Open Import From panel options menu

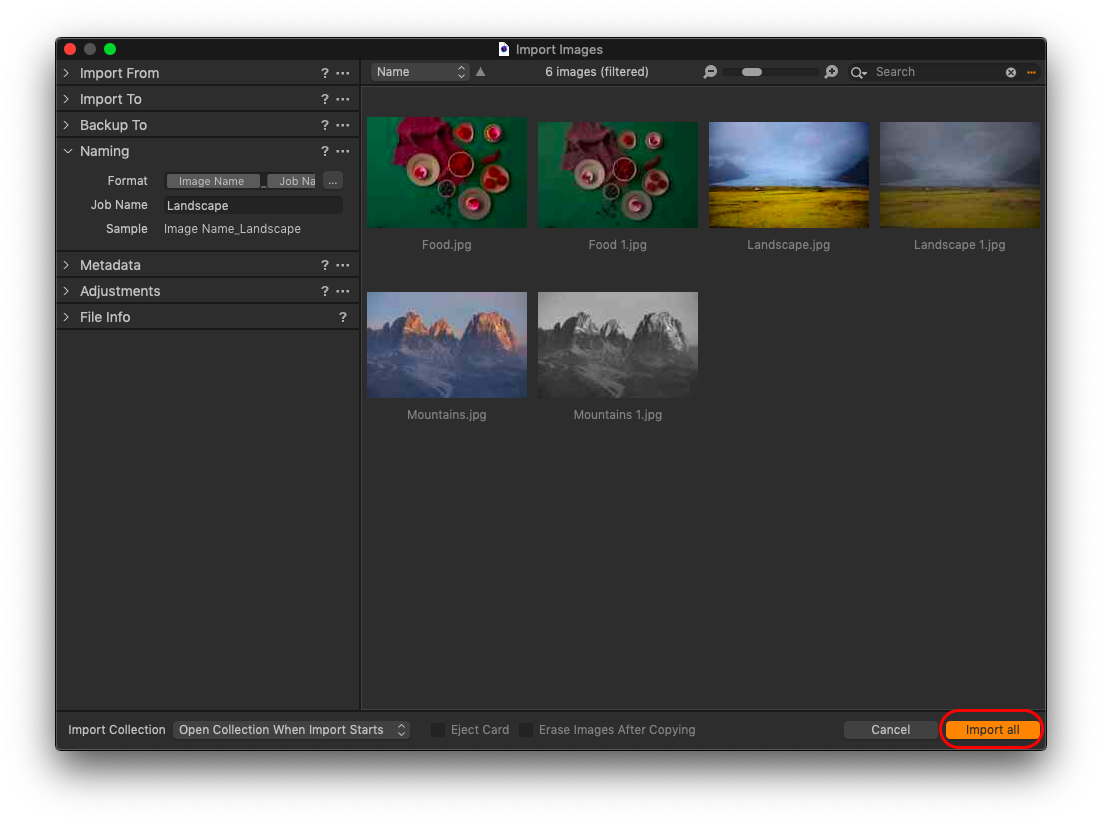coord(343,73)
